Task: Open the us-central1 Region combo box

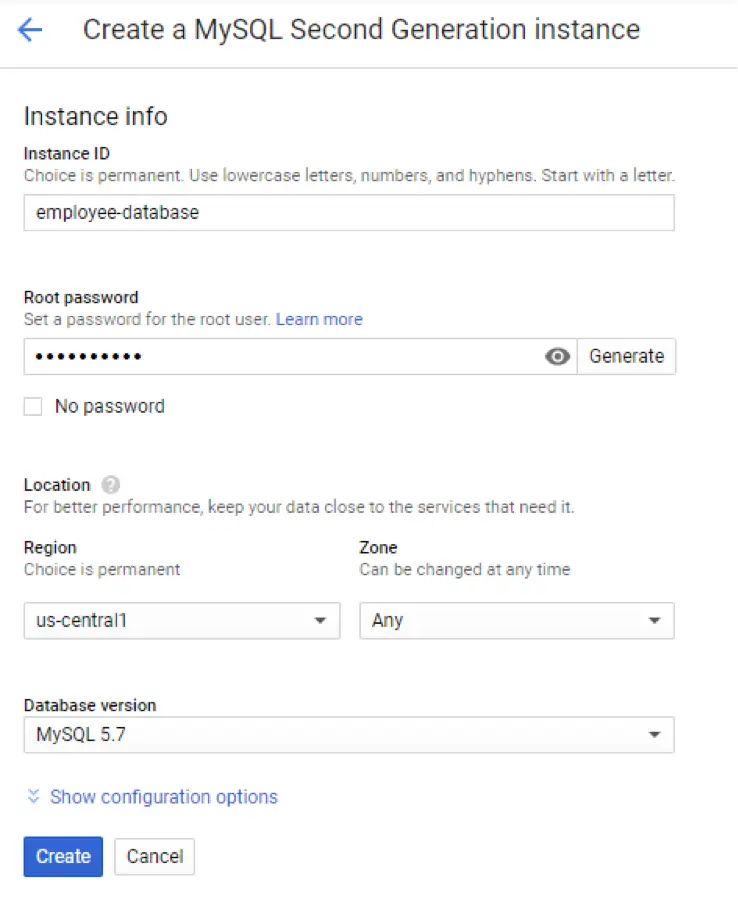Action: [x=170, y=621]
